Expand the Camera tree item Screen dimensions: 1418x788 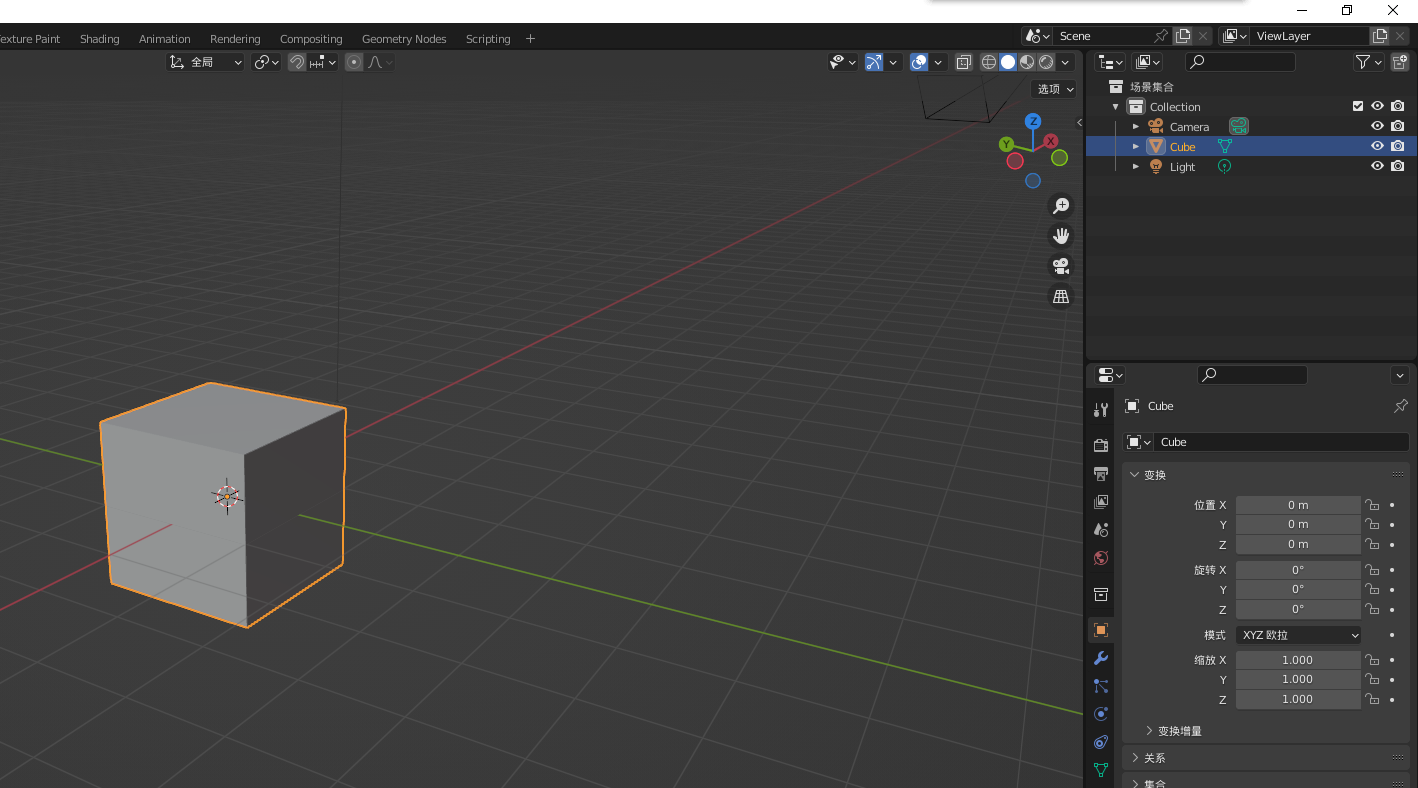coord(1135,127)
